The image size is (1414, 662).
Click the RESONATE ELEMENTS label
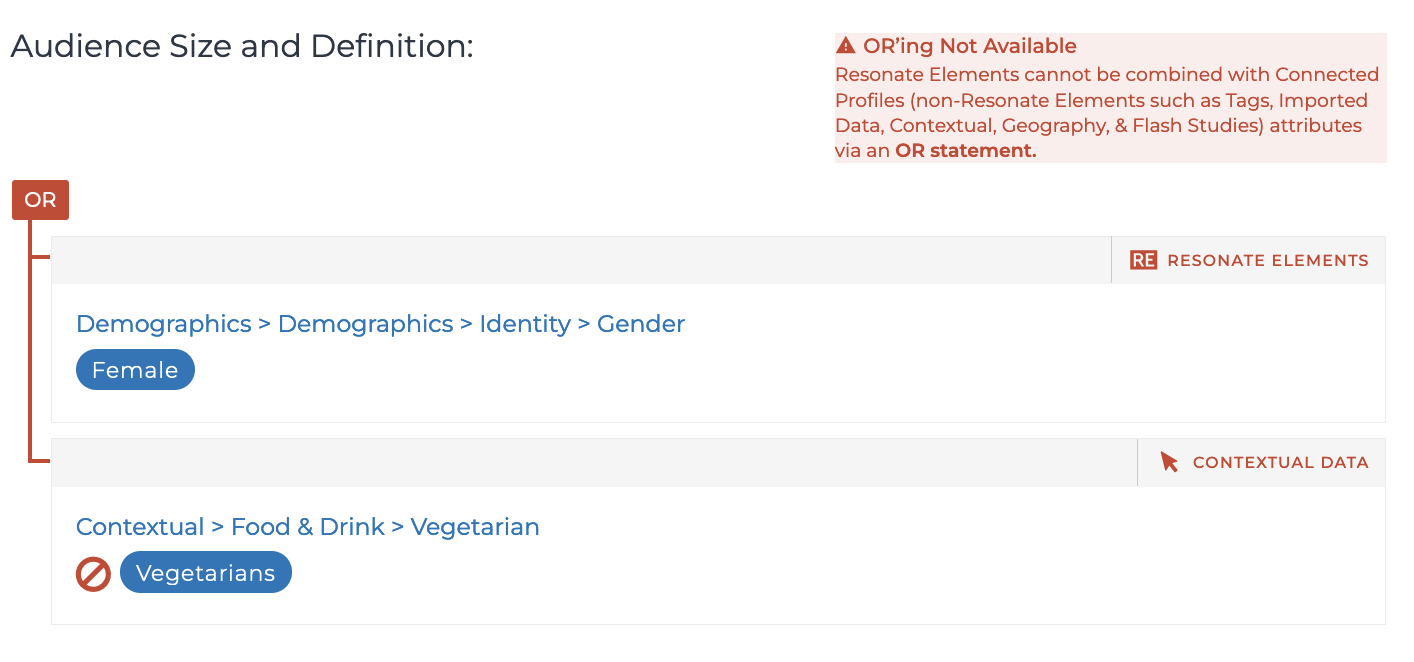(x=1268, y=261)
